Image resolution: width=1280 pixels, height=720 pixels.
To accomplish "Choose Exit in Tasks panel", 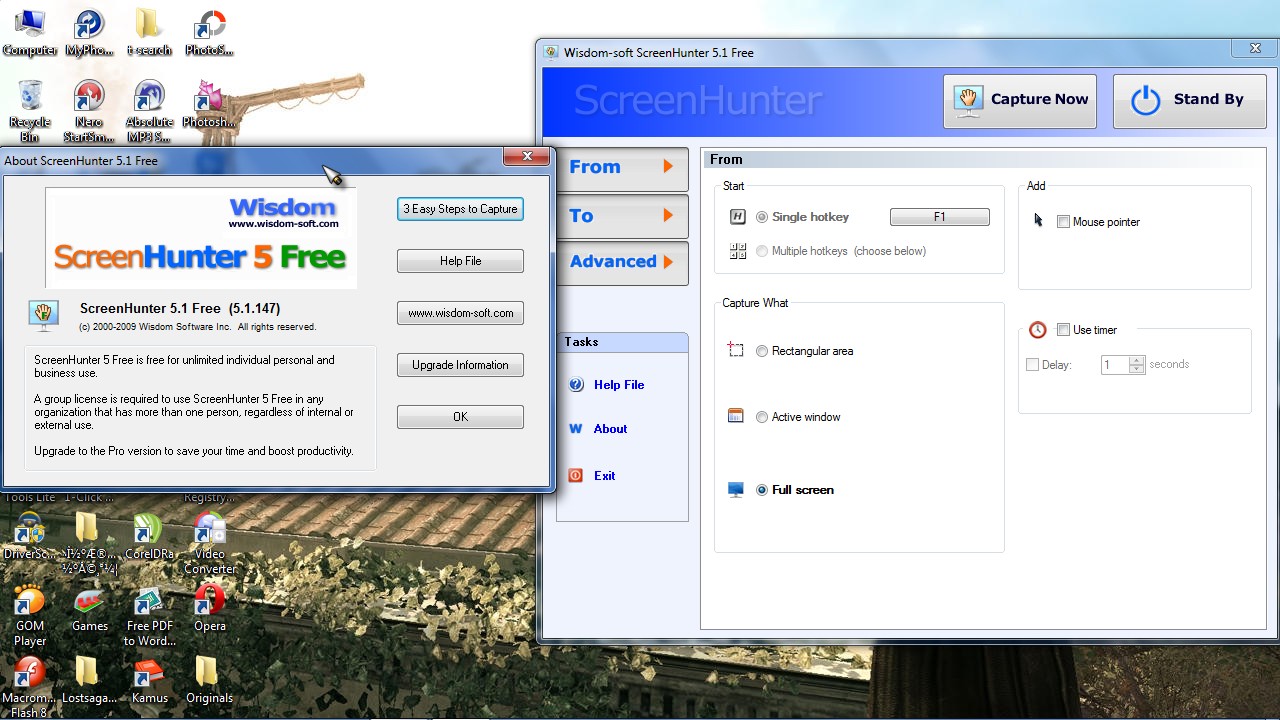I will (x=604, y=476).
